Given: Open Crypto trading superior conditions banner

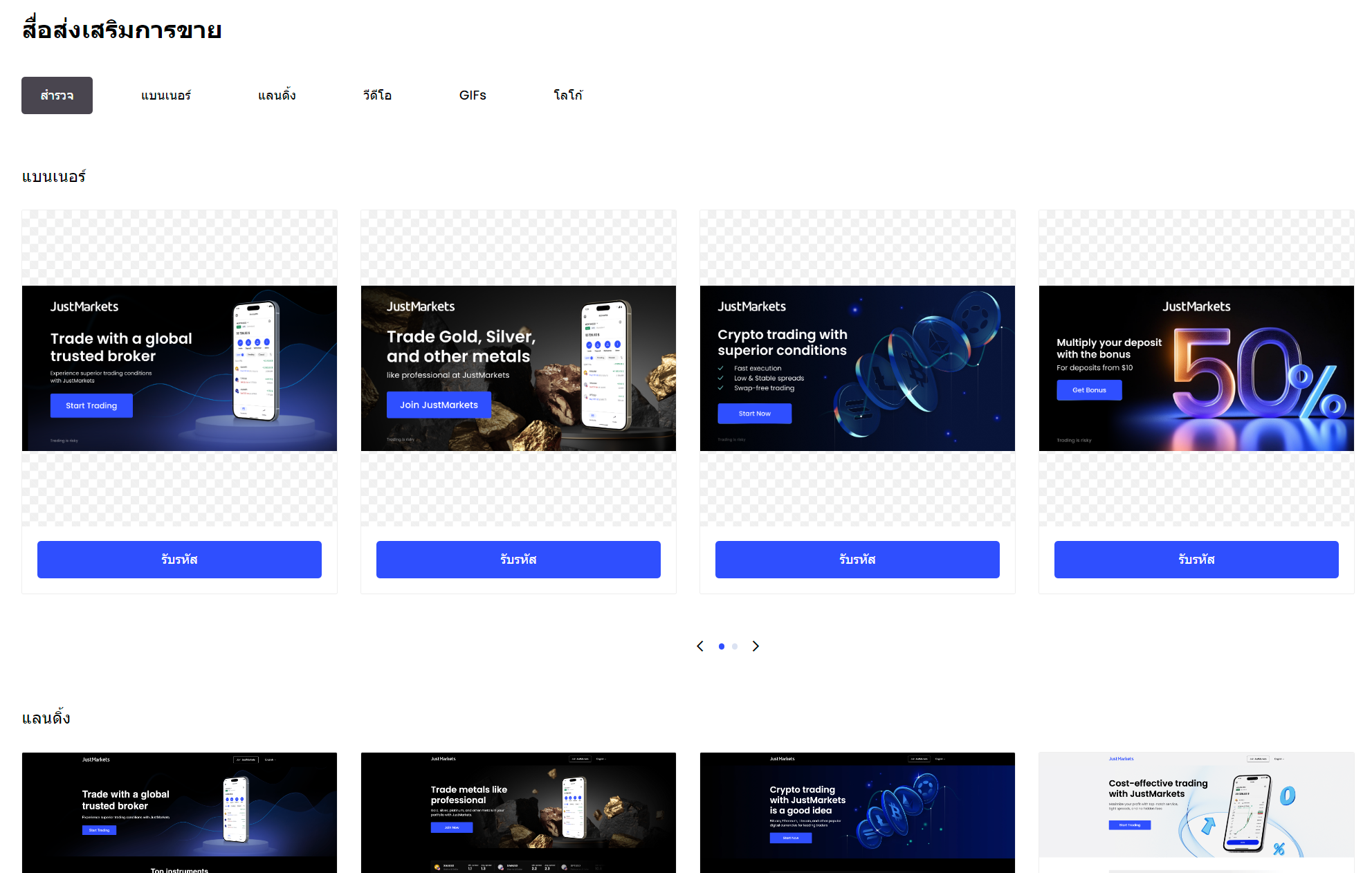Looking at the screenshot, I should click(857, 368).
